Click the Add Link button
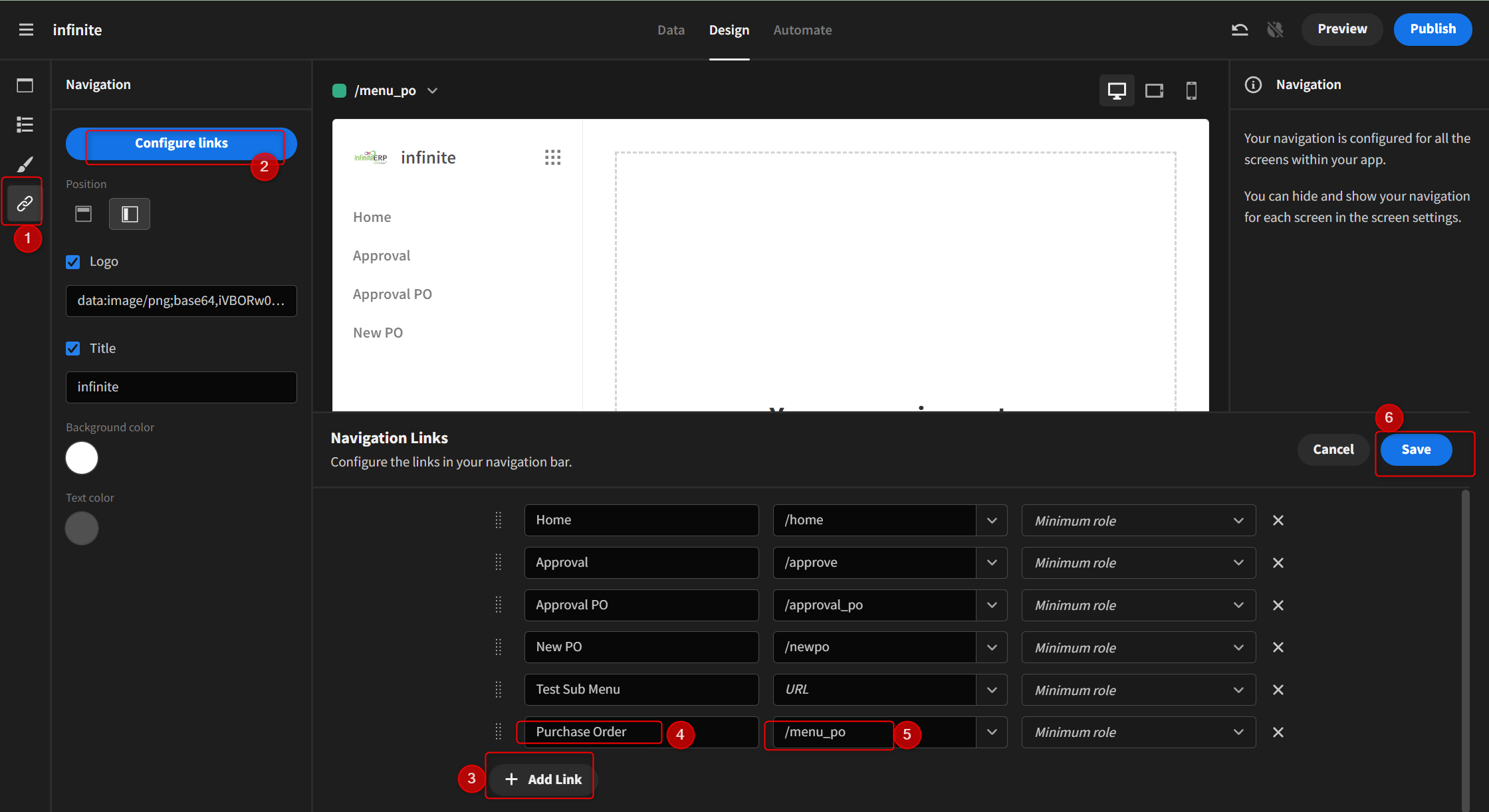The image size is (1489, 812). (542, 779)
